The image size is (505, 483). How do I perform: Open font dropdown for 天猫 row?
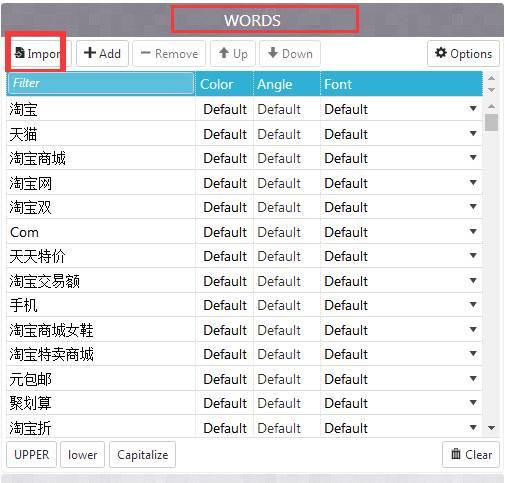[x=473, y=133]
